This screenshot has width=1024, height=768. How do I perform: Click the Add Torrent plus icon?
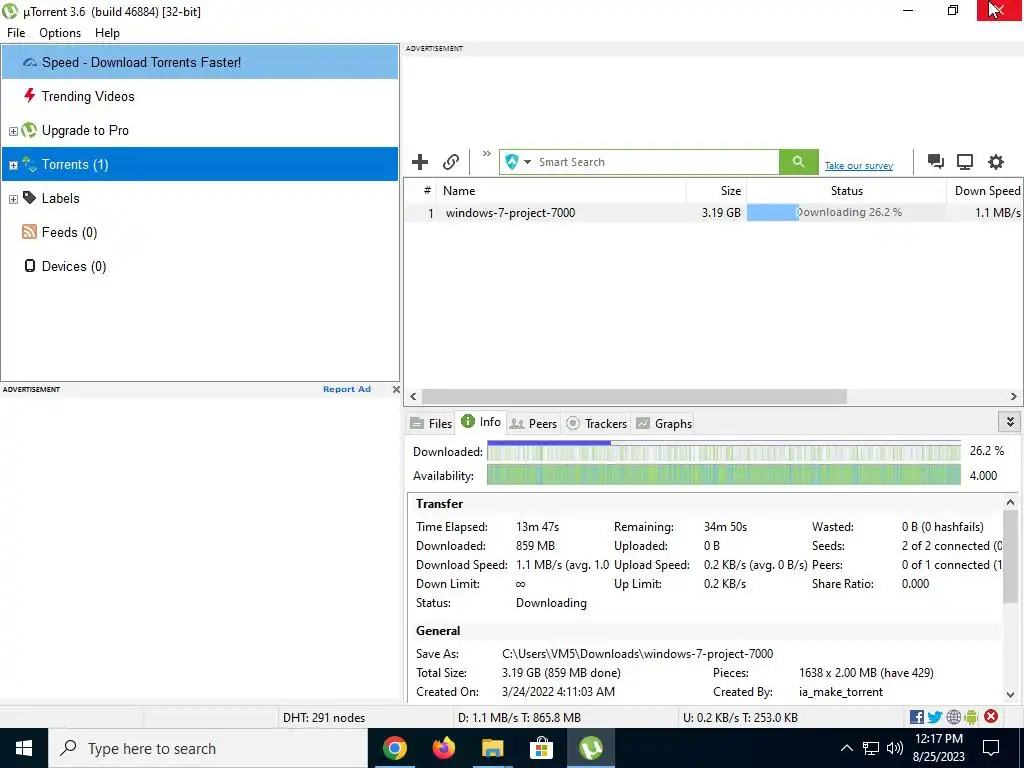click(420, 162)
